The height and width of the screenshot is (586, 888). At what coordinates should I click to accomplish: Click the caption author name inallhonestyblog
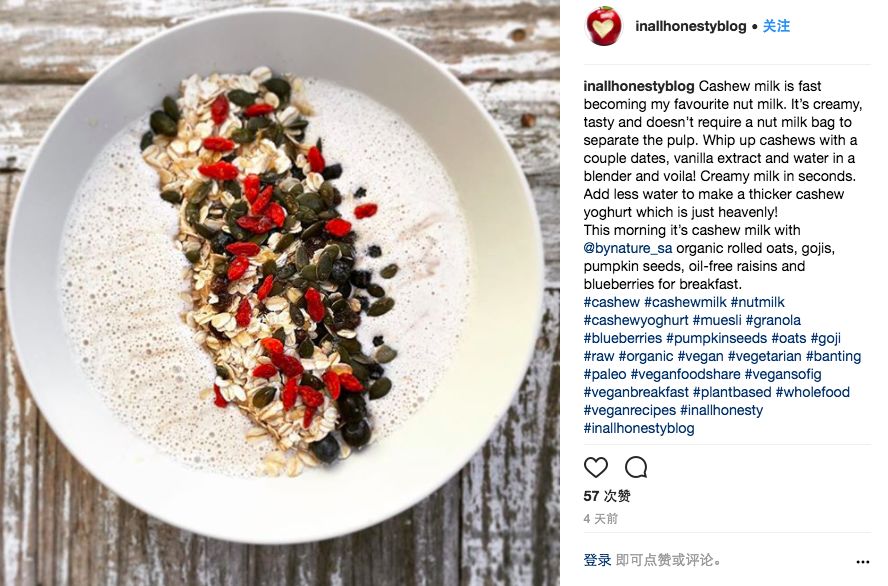[639, 86]
